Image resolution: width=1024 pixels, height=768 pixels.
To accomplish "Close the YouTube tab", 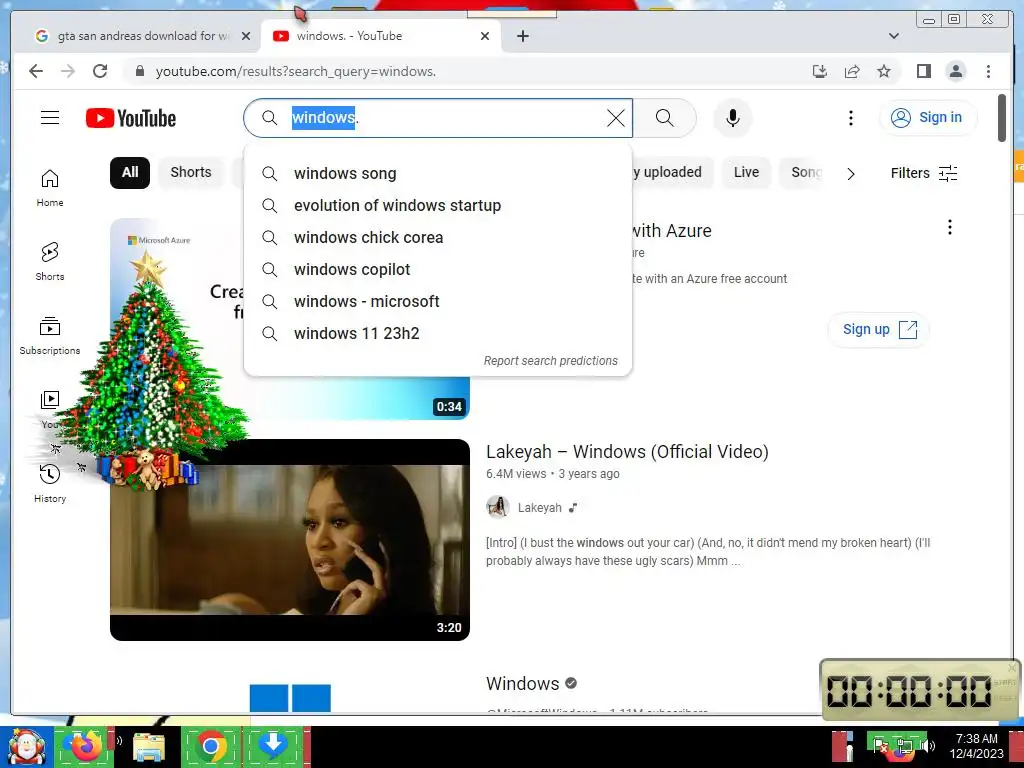I will coord(485,36).
